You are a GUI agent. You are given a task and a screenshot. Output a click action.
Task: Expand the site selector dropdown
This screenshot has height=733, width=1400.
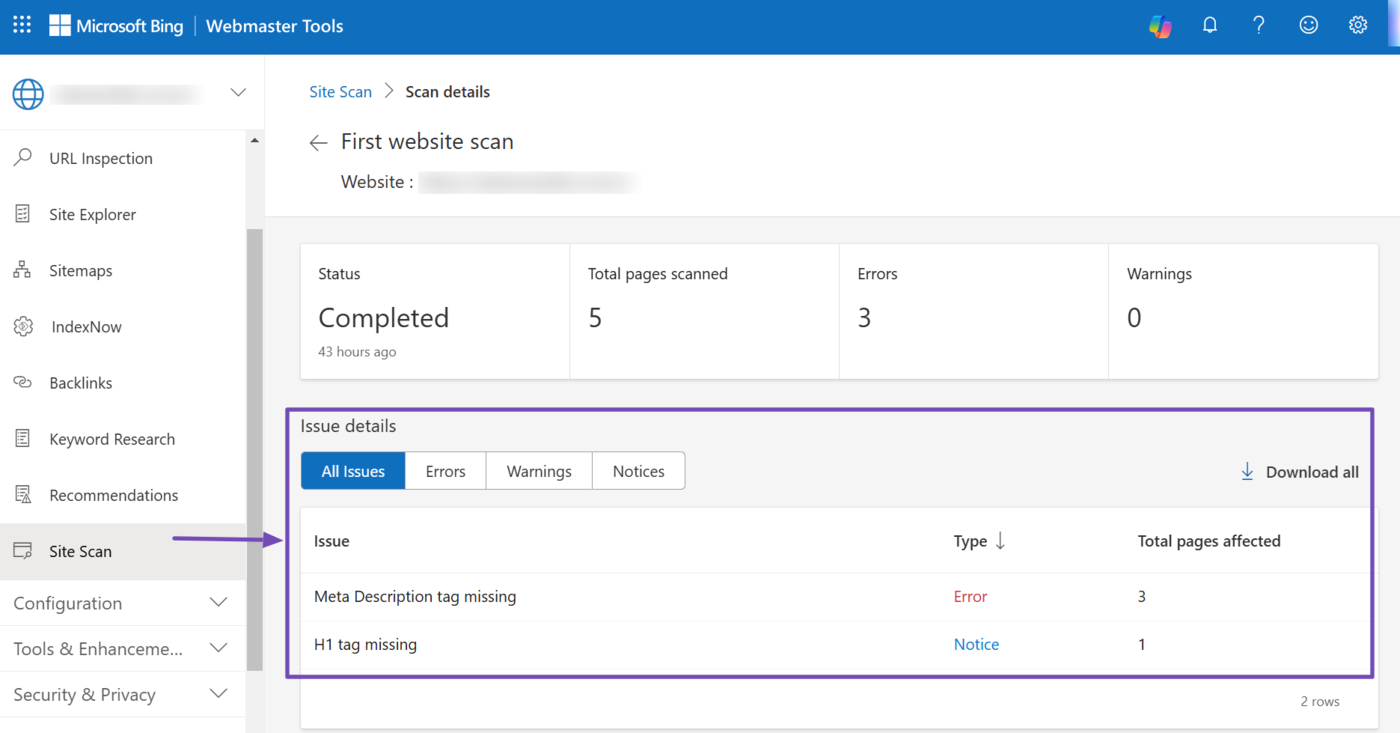tap(238, 93)
